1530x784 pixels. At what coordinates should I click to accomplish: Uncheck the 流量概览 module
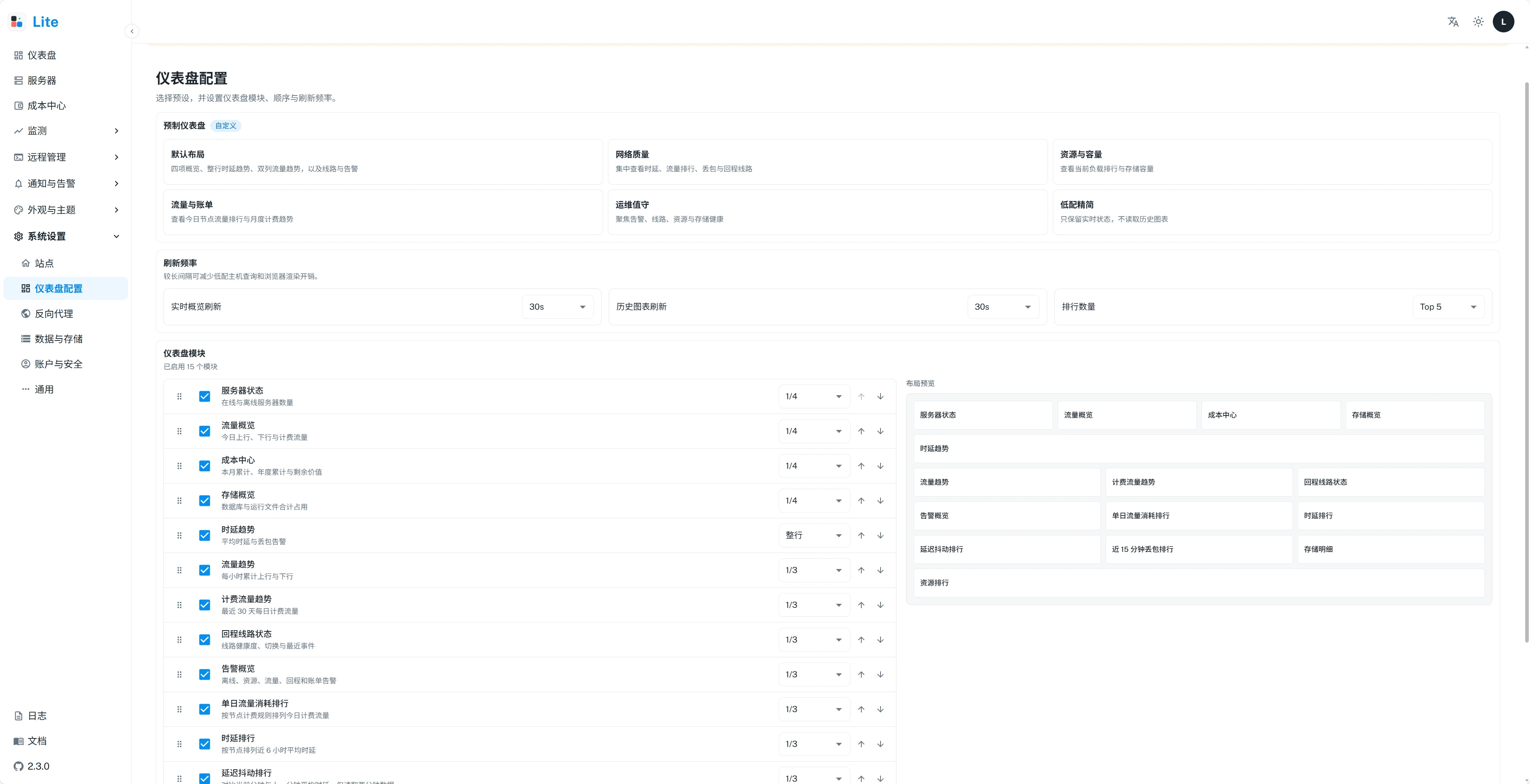[x=204, y=431]
